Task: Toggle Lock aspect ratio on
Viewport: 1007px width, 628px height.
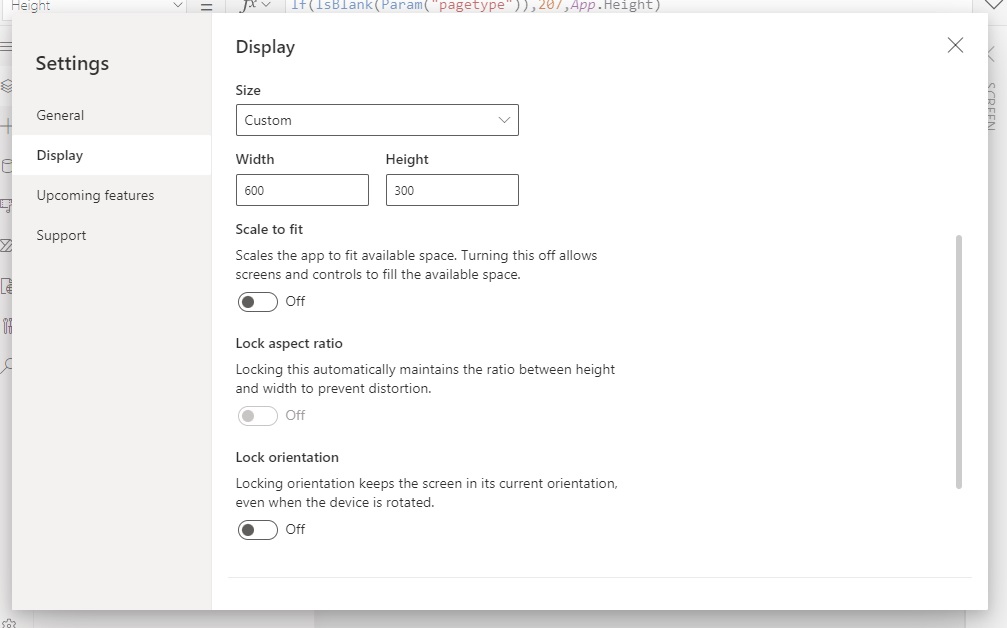Action: (x=257, y=415)
